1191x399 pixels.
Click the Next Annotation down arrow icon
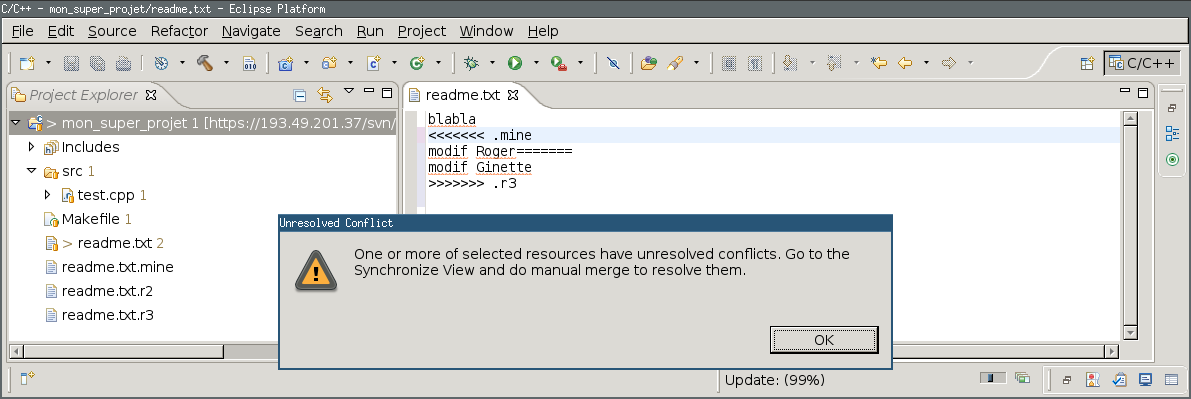(790, 63)
